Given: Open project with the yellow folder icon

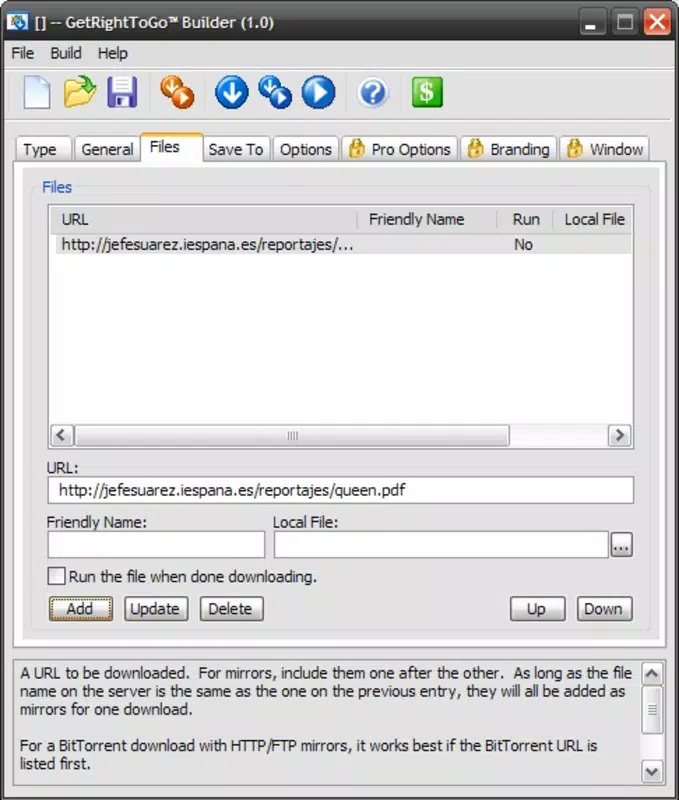Looking at the screenshot, I should (x=80, y=92).
